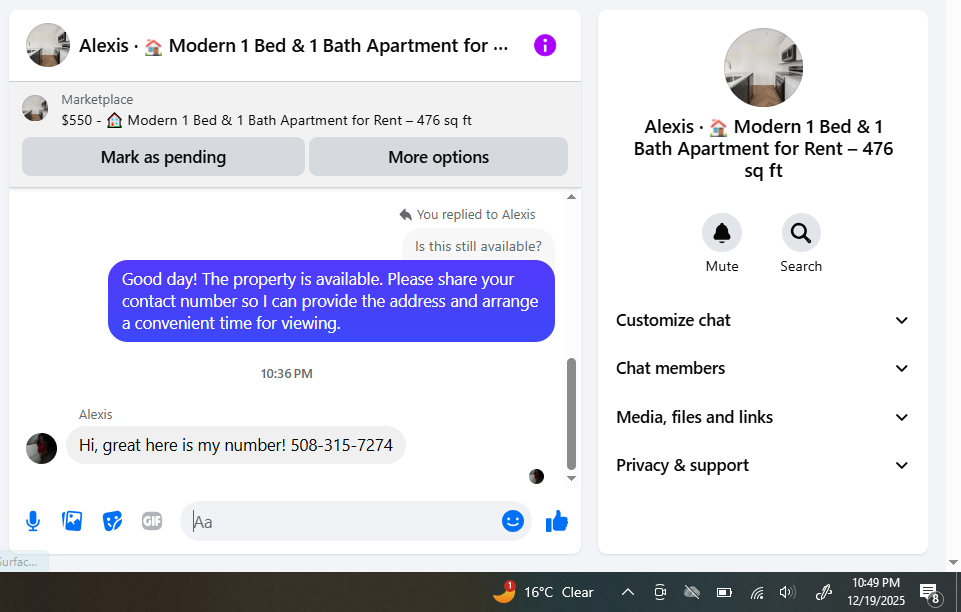The height and width of the screenshot is (612, 961).
Task: Attach a file using the photo icon
Action: pos(72,521)
